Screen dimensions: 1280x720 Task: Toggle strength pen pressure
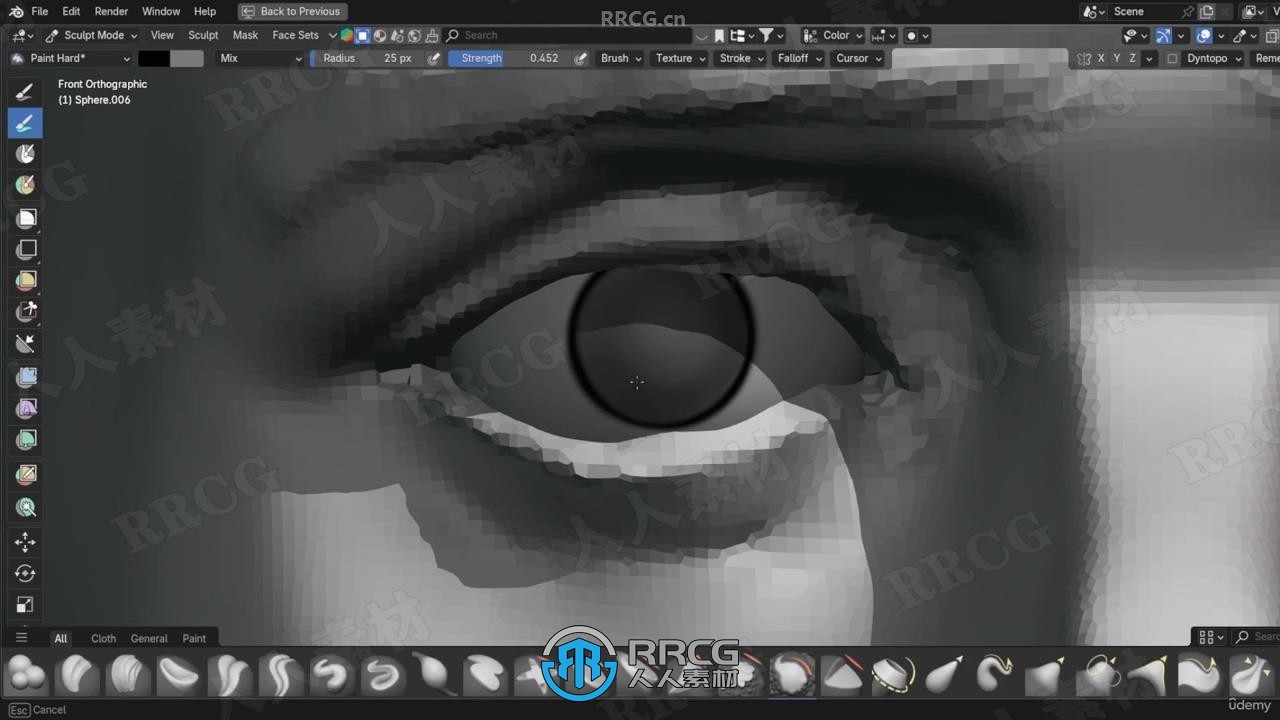click(581, 58)
